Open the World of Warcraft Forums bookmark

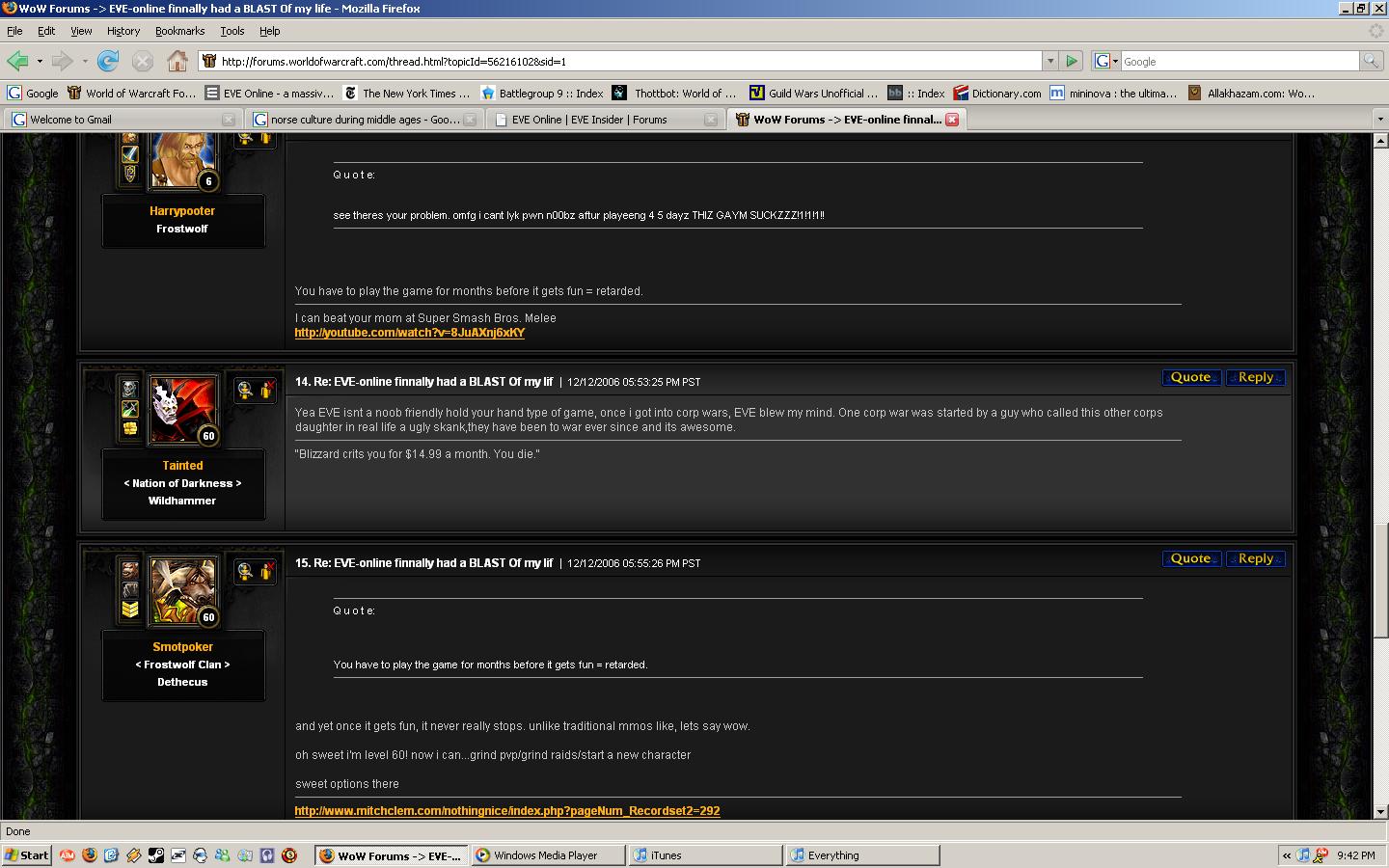pyautogui.click(x=131, y=94)
